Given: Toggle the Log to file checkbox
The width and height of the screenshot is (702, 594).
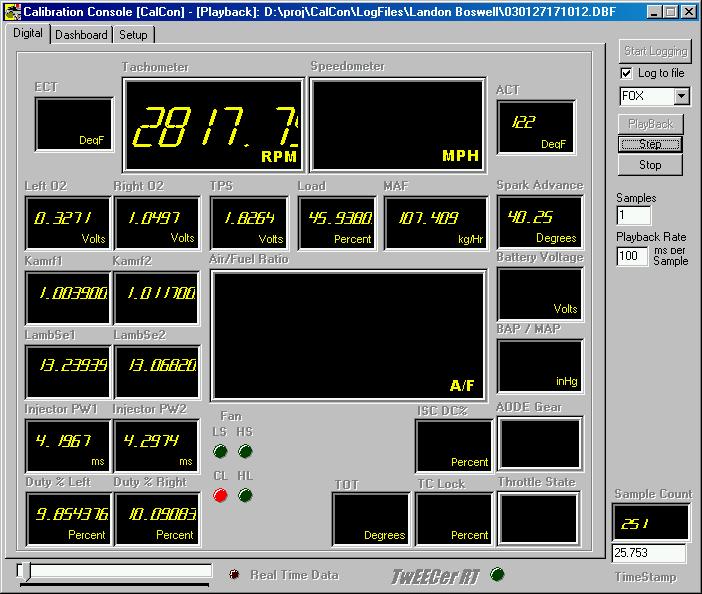Looking at the screenshot, I should 626,73.
